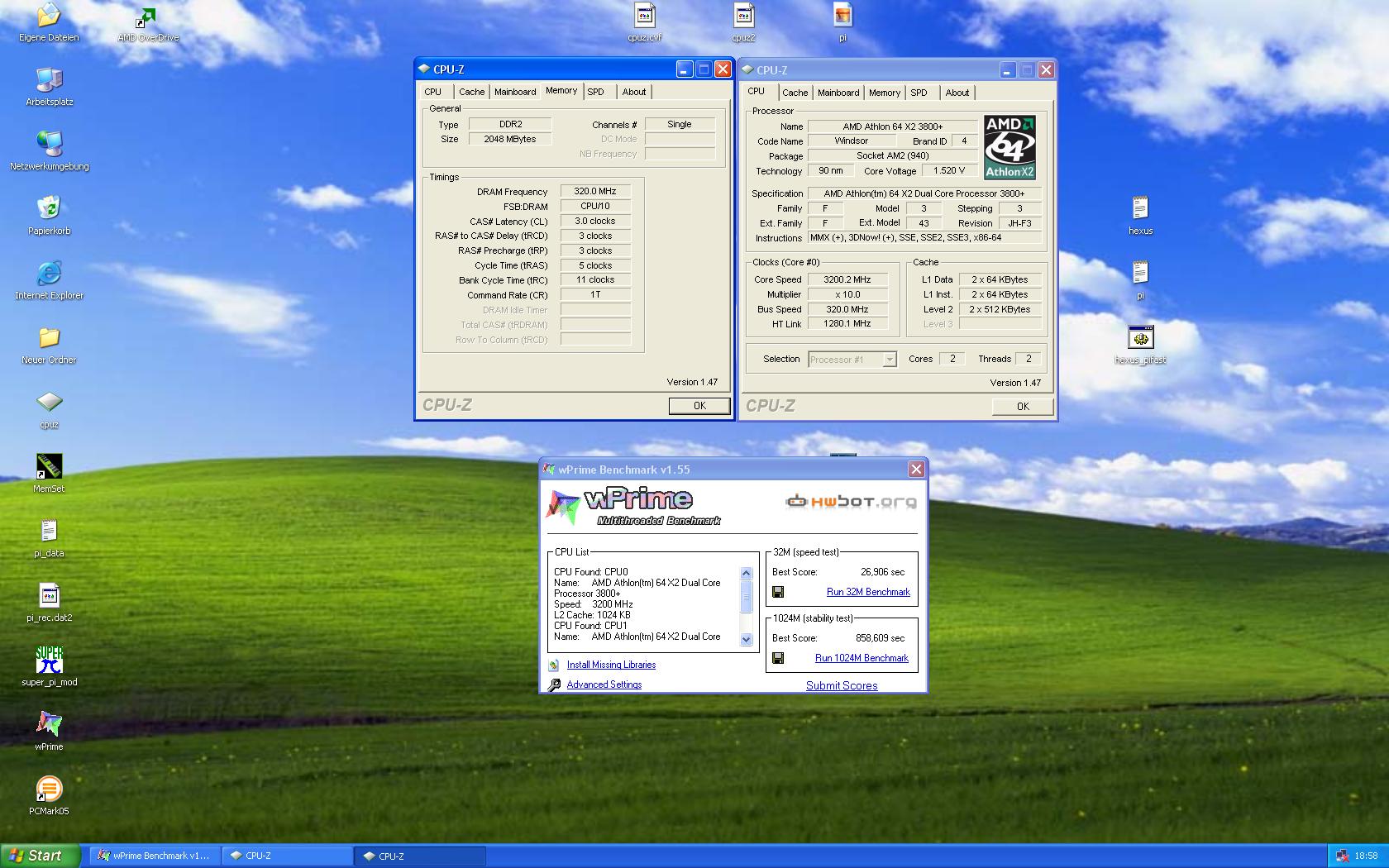Click the Advanced Settings wrench icon
Image resolution: width=1389 pixels, height=868 pixels.
pos(554,684)
